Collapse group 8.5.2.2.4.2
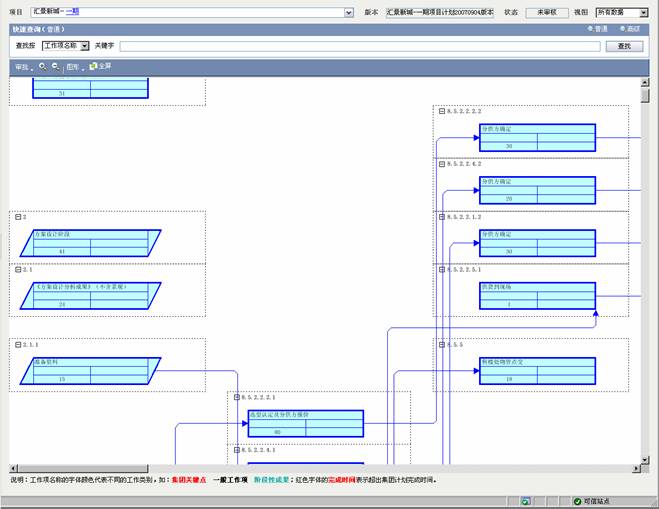The height and width of the screenshot is (509, 659). pyautogui.click(x=440, y=163)
